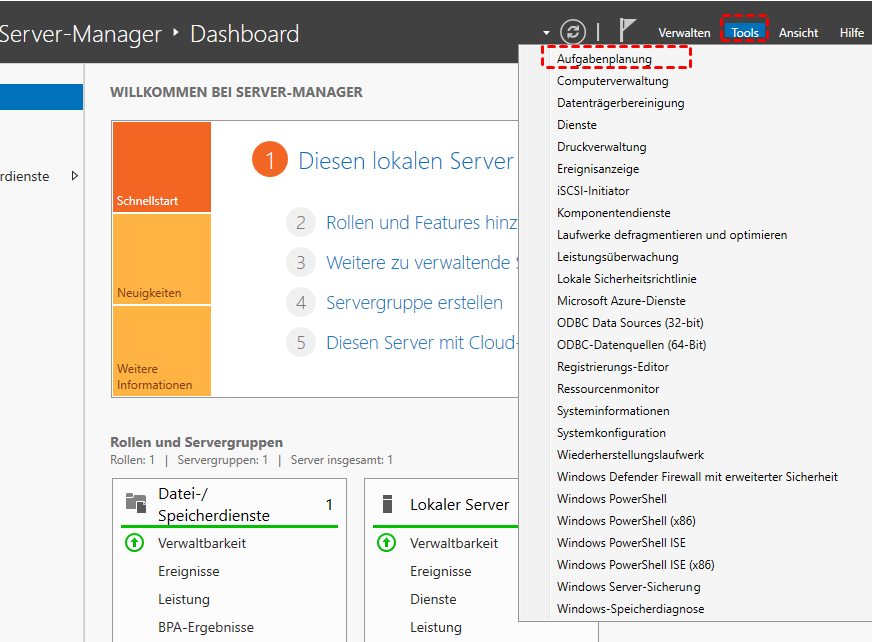
Task: Click the Rollen und Features hinzufügen link
Action: click(420, 223)
